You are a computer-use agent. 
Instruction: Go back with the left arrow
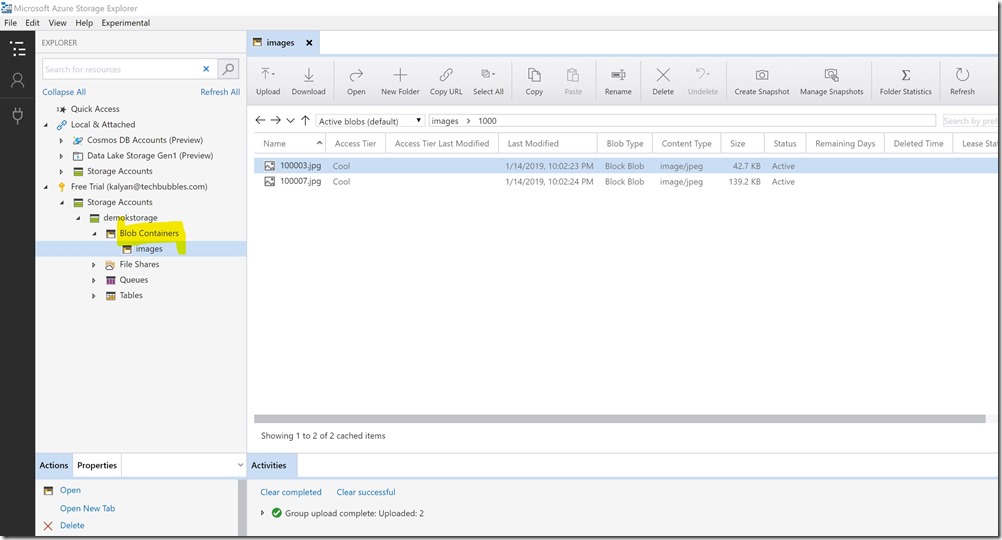click(260, 120)
